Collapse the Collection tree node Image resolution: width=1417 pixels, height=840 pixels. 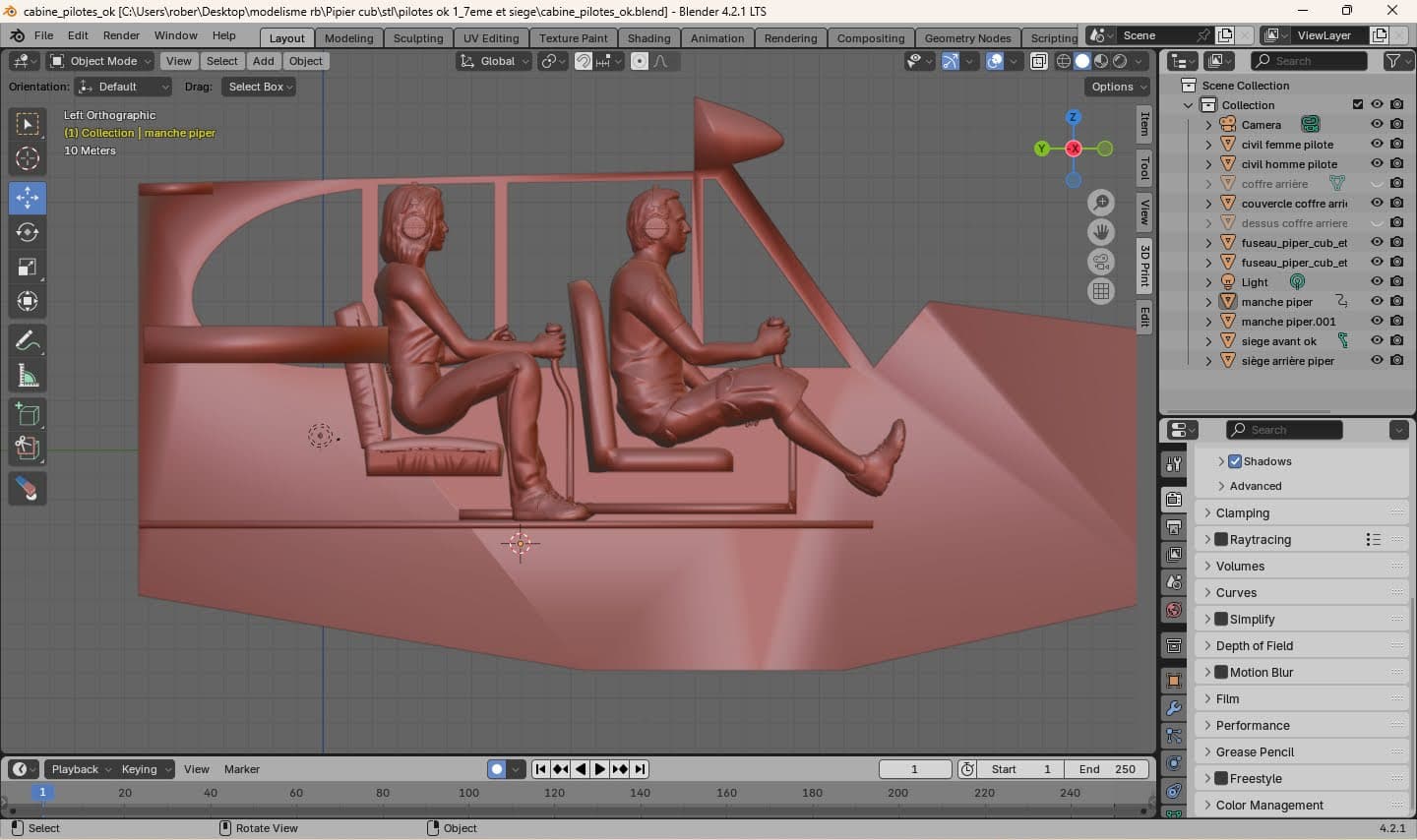pos(1189,104)
